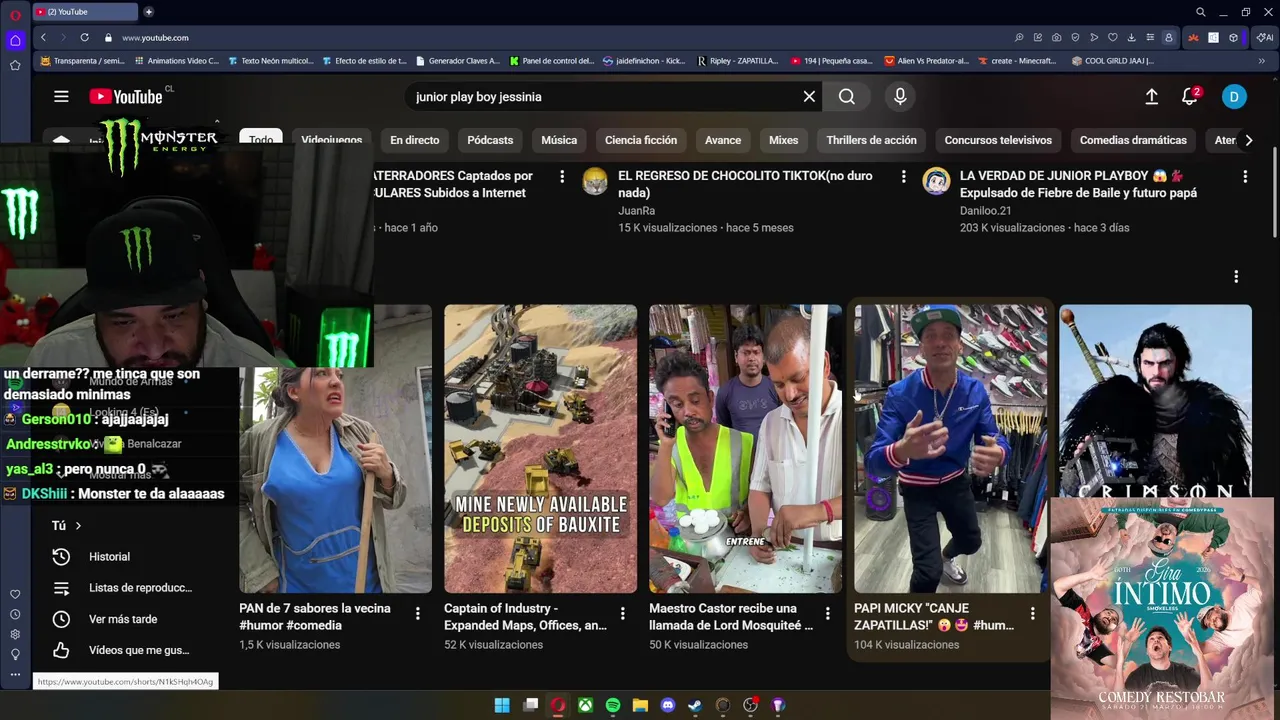The image size is (1280, 720).
Task: Click the address bar www.youtube.com
Action: pos(155,37)
